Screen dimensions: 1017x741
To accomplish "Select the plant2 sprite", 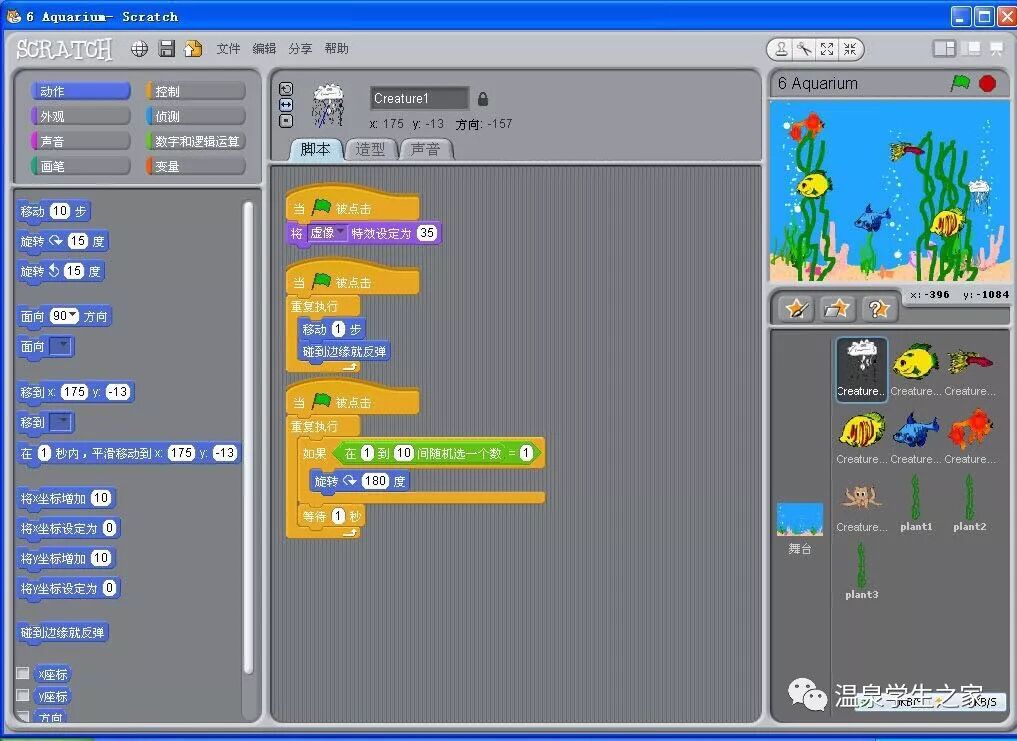I will [969, 504].
